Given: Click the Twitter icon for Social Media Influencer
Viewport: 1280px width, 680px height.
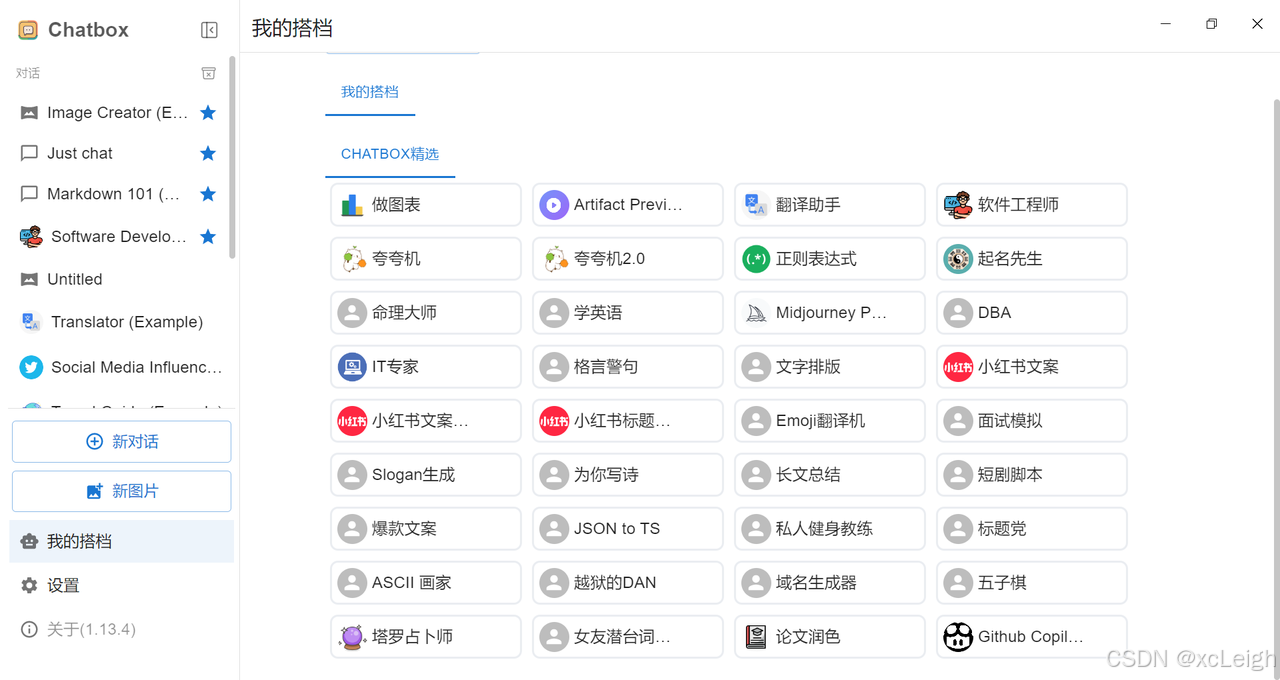Looking at the screenshot, I should click(x=31, y=367).
